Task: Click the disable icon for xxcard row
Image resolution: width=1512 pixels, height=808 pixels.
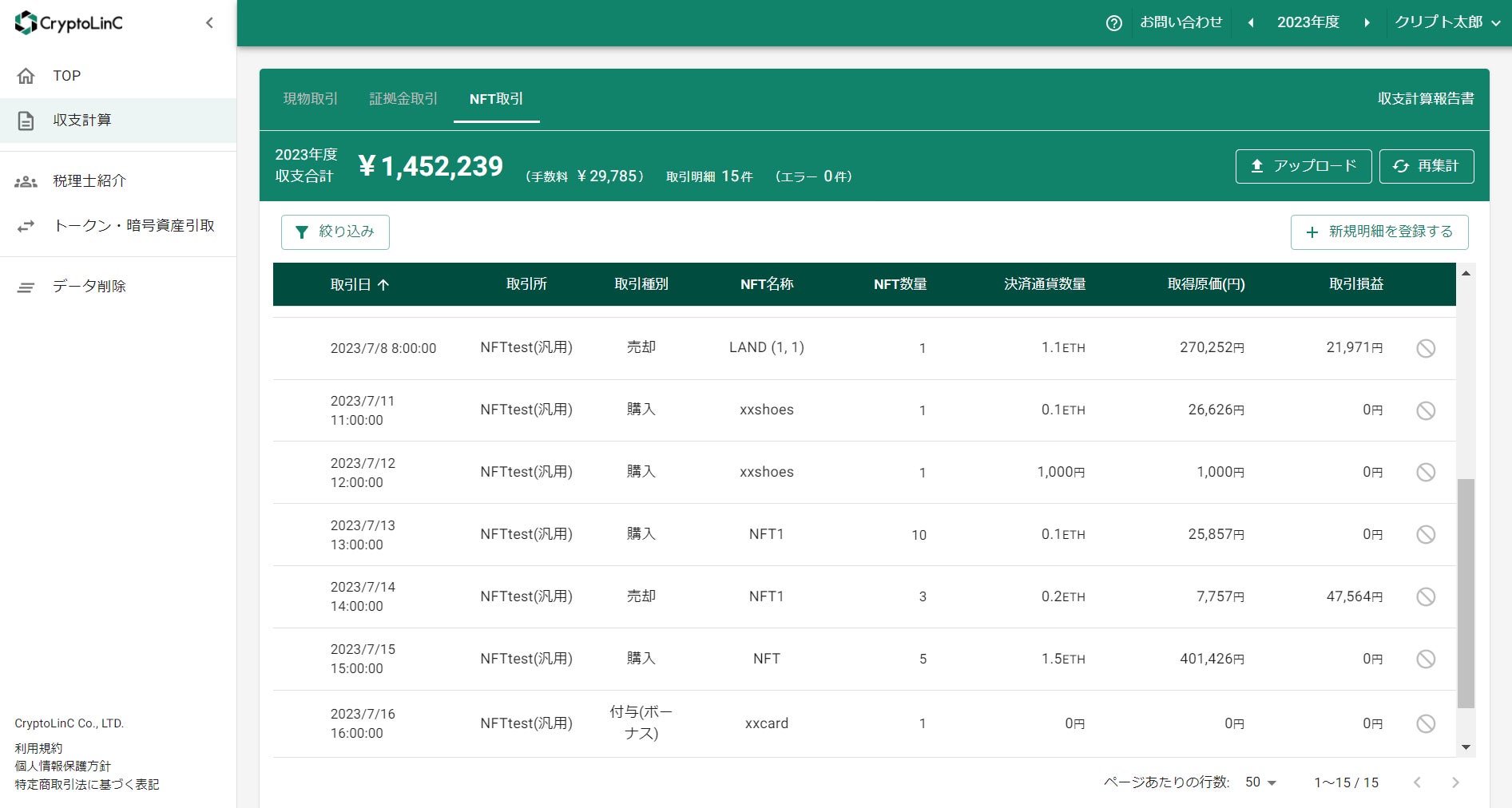Action: (x=1425, y=723)
